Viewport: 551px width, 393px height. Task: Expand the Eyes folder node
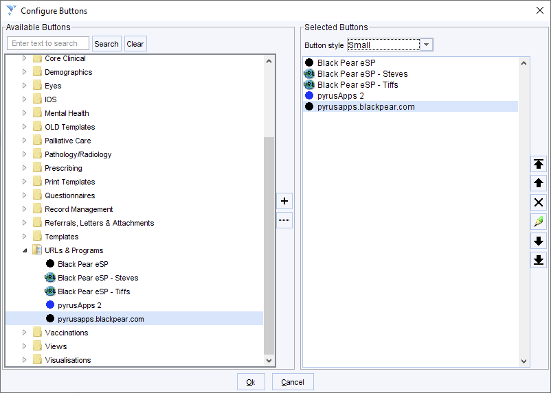click(x=24, y=85)
